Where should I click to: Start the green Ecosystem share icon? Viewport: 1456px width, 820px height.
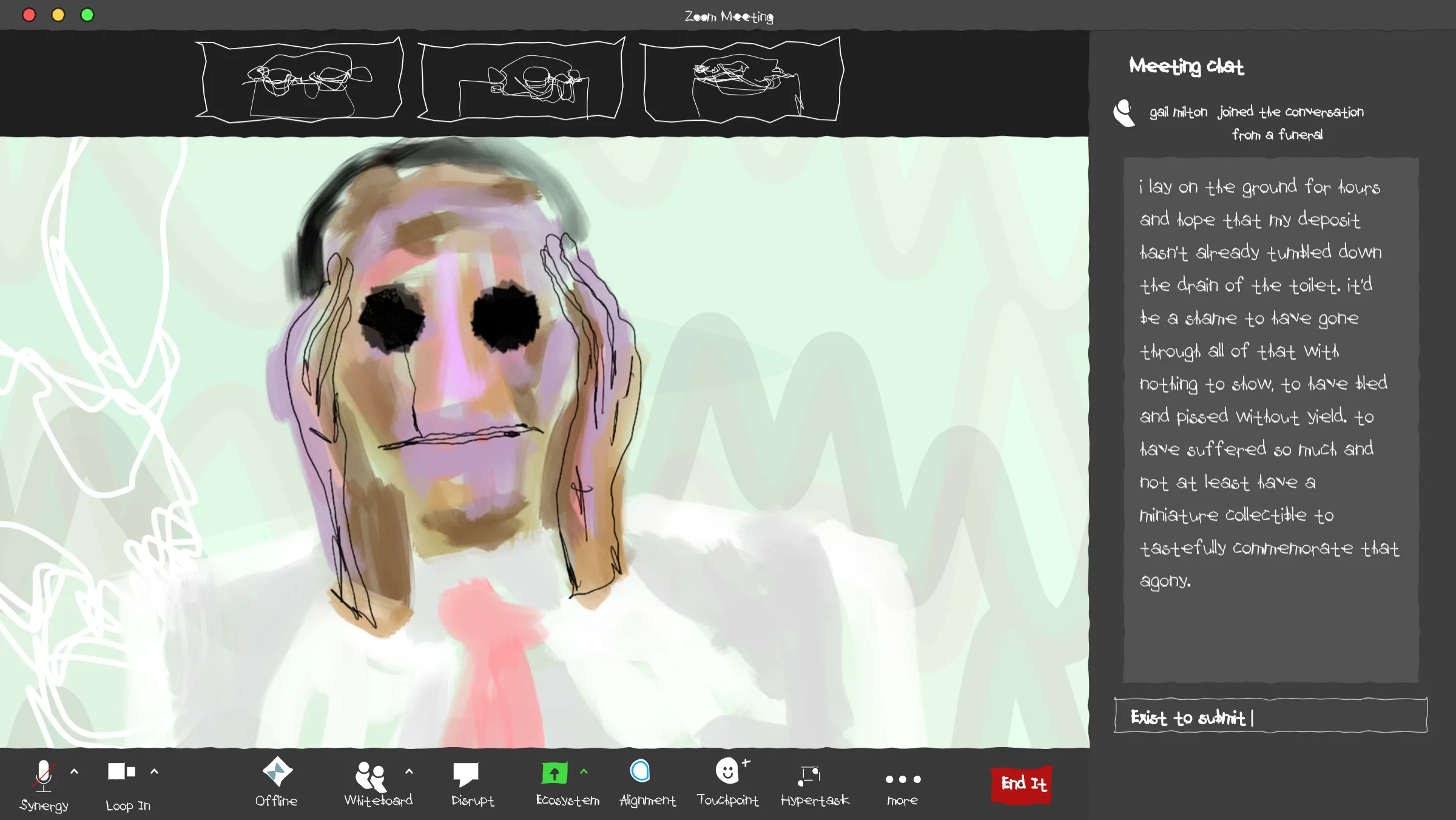pos(554,773)
